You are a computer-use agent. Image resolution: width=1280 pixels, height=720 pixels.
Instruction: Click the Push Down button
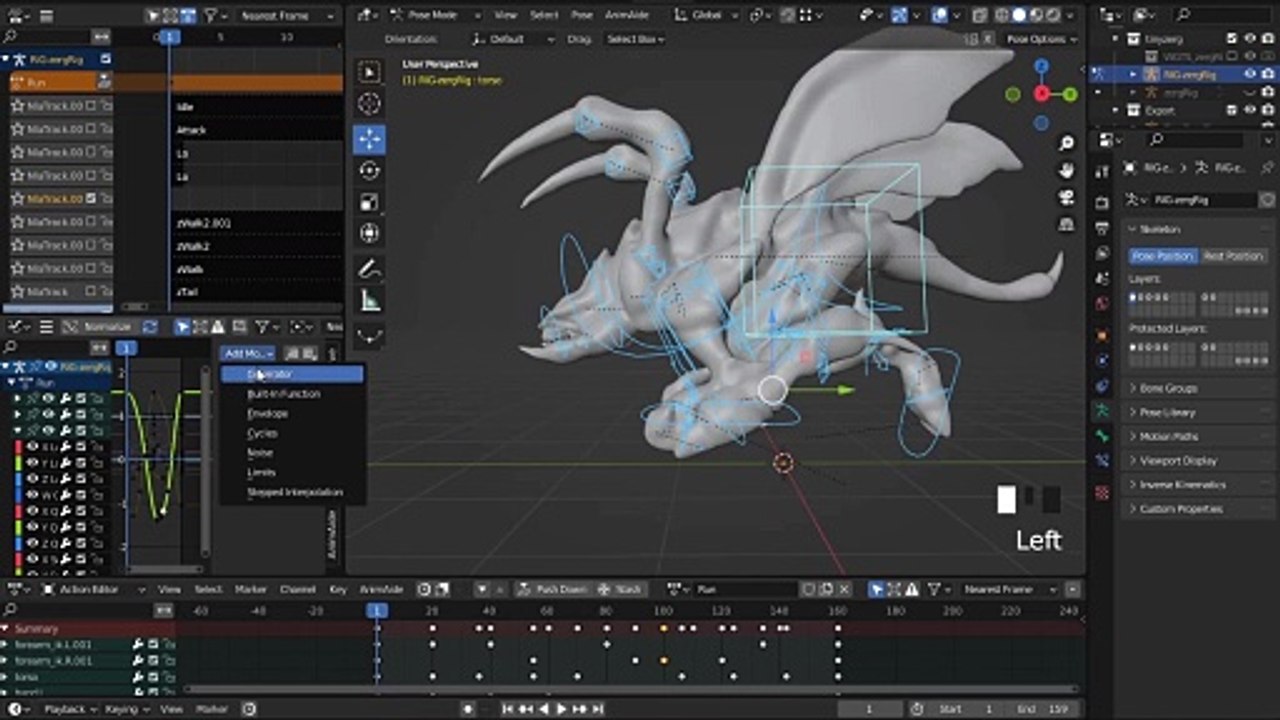553,590
